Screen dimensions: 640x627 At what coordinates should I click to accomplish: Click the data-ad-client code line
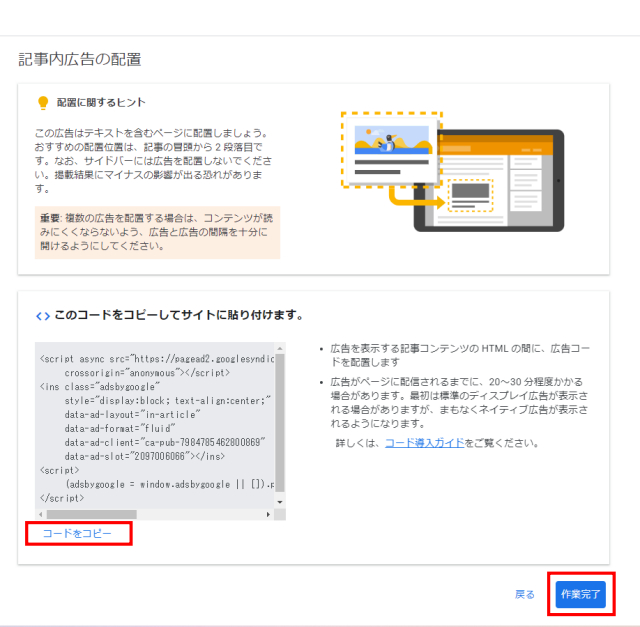tap(165, 442)
